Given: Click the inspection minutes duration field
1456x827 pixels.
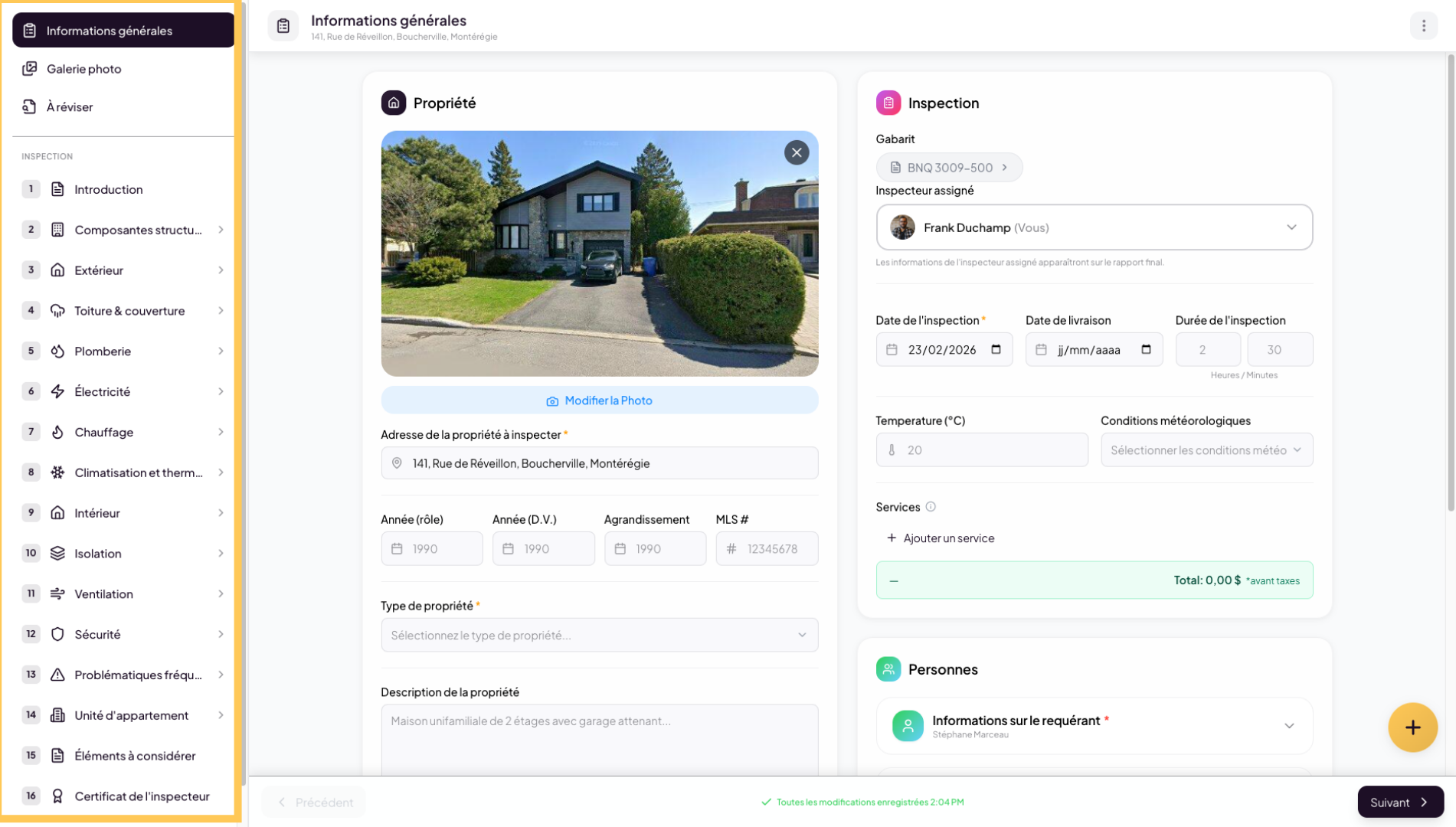Looking at the screenshot, I should (x=1280, y=350).
